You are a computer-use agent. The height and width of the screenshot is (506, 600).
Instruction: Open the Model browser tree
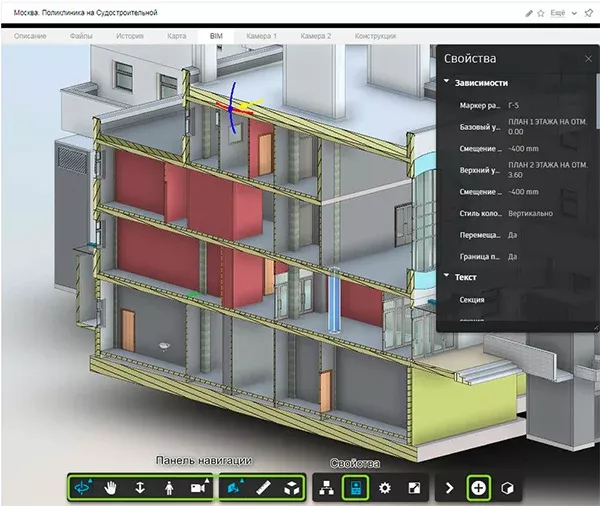click(326, 488)
